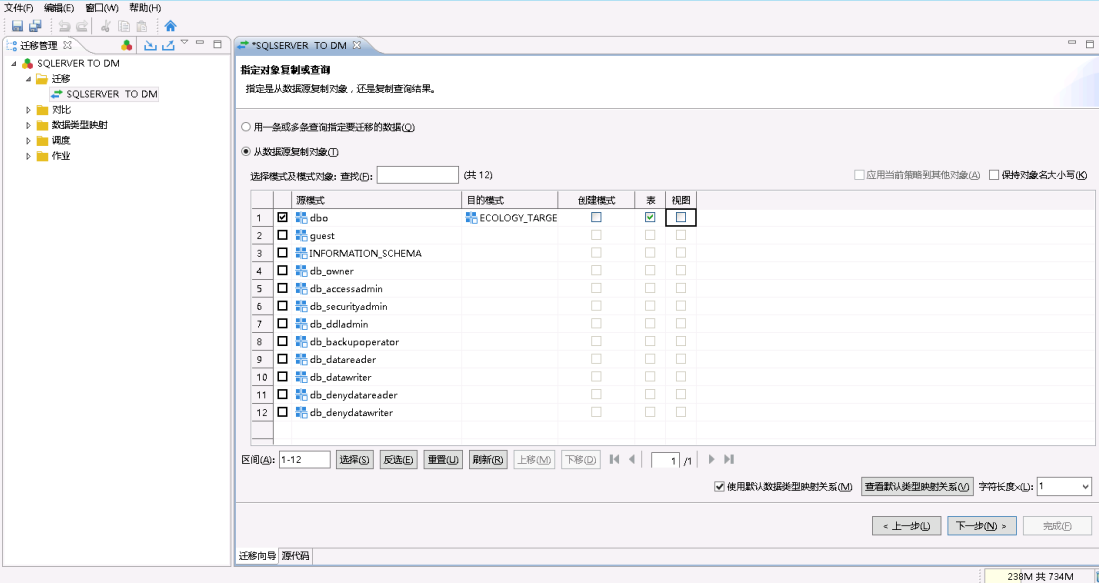Viewport: 1099px width, 583px height.
Task: Click the 上一步 back button
Action: point(906,526)
